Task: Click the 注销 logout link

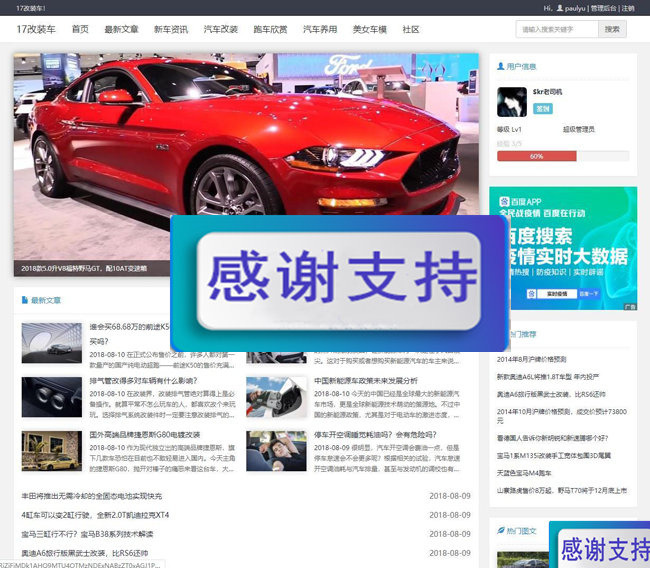Action: tap(628, 8)
